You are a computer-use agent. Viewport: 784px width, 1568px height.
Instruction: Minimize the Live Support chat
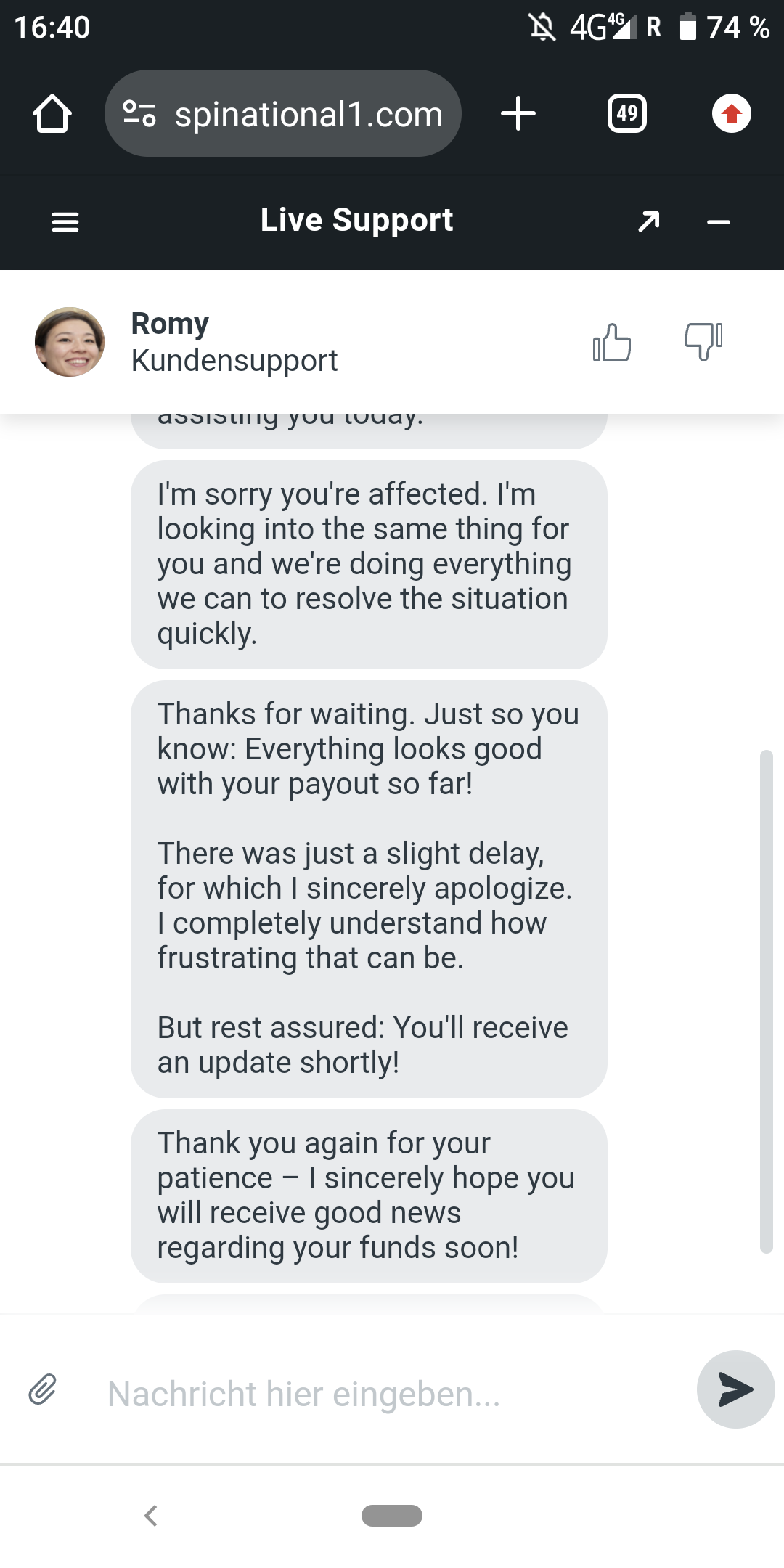point(719,221)
